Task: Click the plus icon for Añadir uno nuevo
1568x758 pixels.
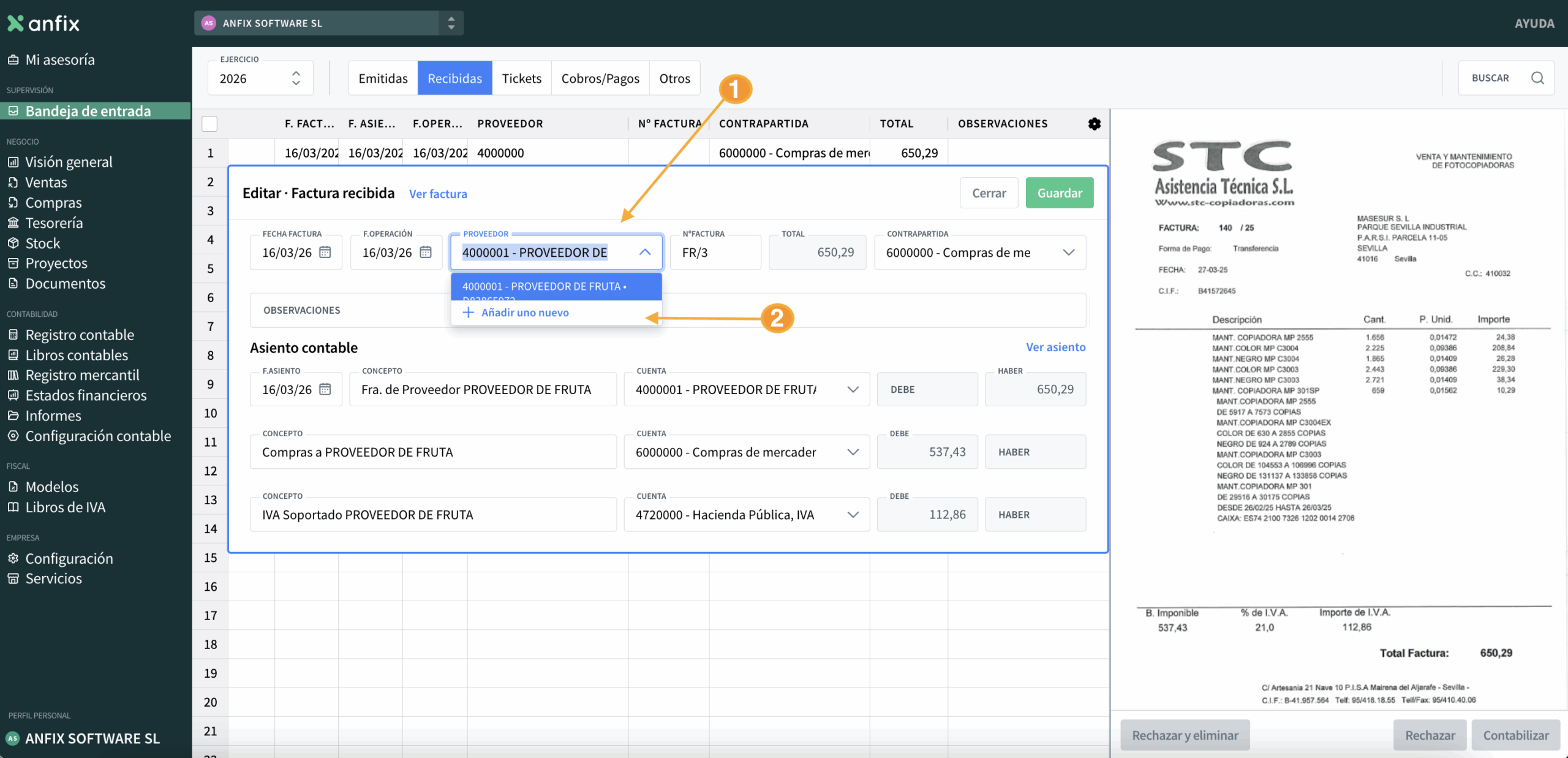Action: coord(469,313)
